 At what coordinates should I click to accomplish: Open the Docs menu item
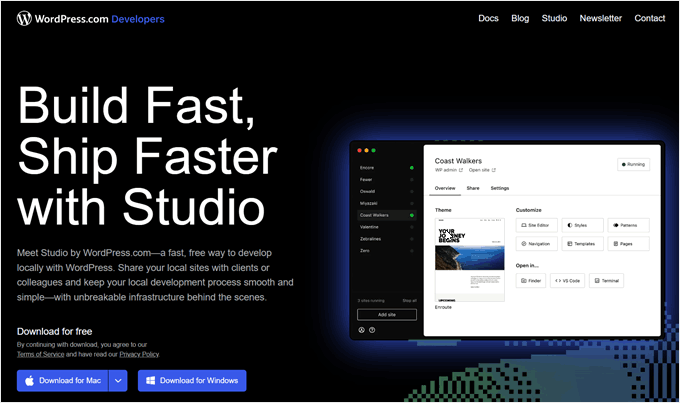coord(488,18)
